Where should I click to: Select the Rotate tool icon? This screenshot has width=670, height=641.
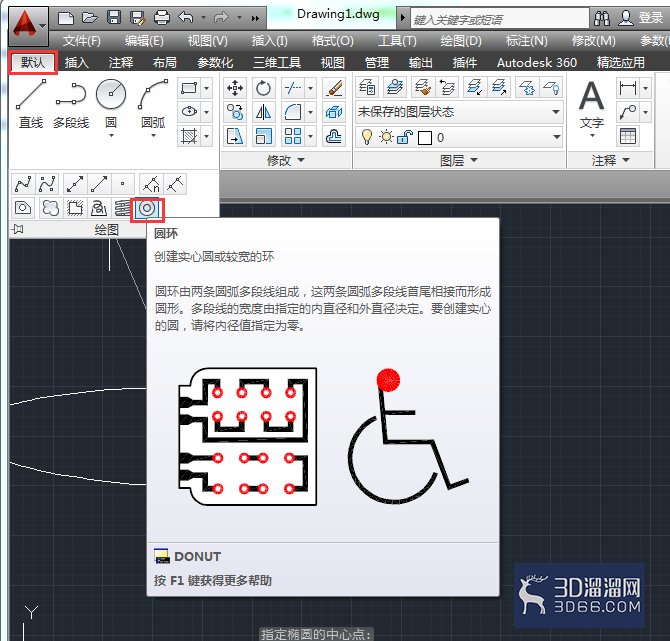click(x=263, y=88)
